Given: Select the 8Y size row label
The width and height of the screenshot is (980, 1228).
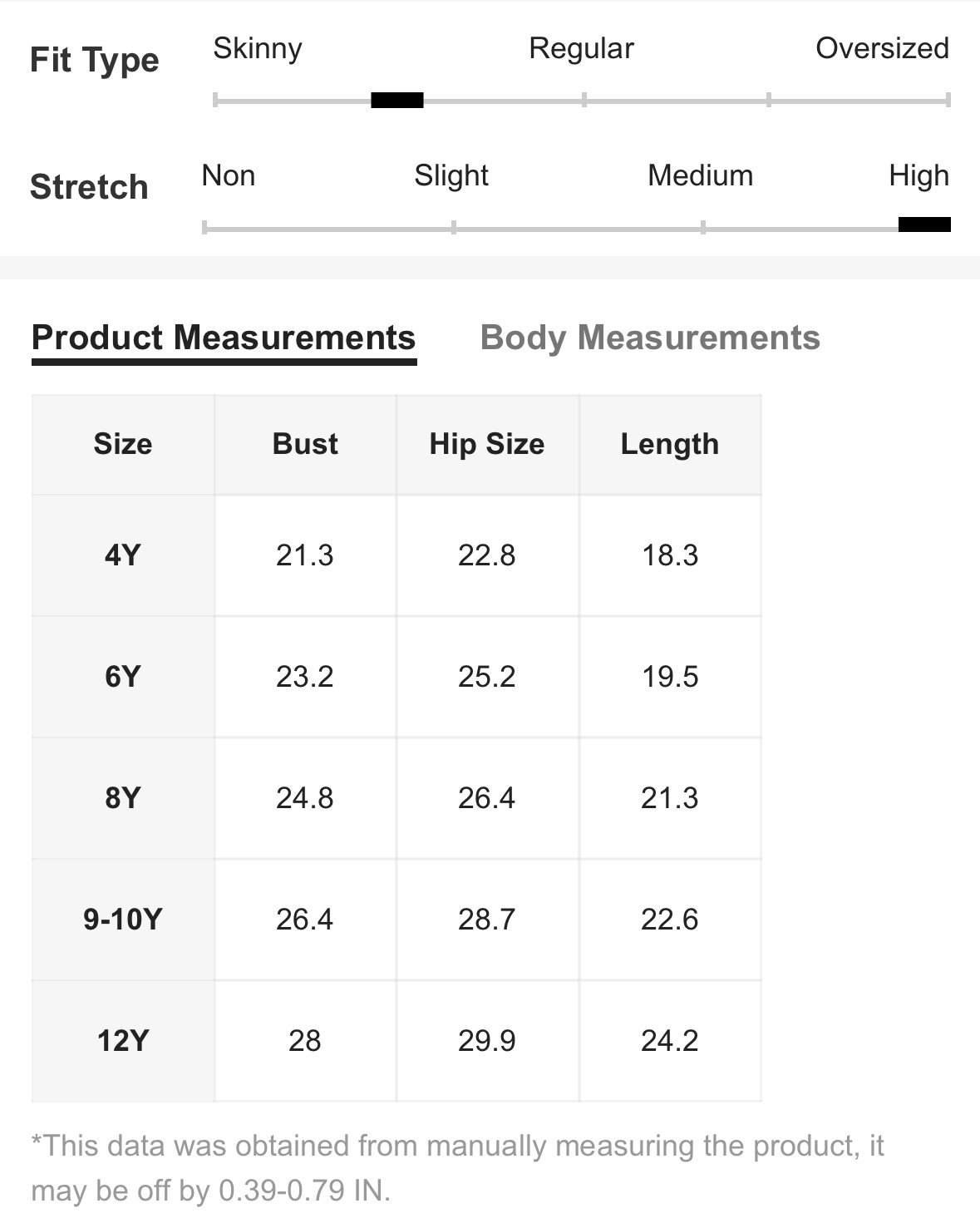Looking at the screenshot, I should click(x=123, y=797).
